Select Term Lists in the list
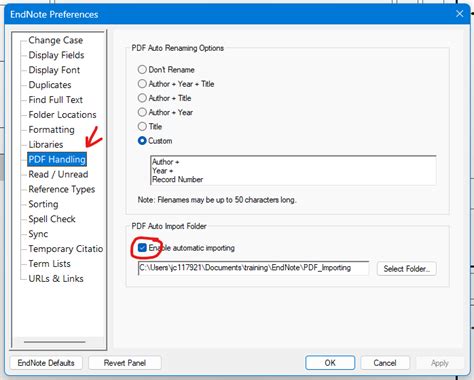Viewport: 474px width, 380px height. tap(49, 264)
